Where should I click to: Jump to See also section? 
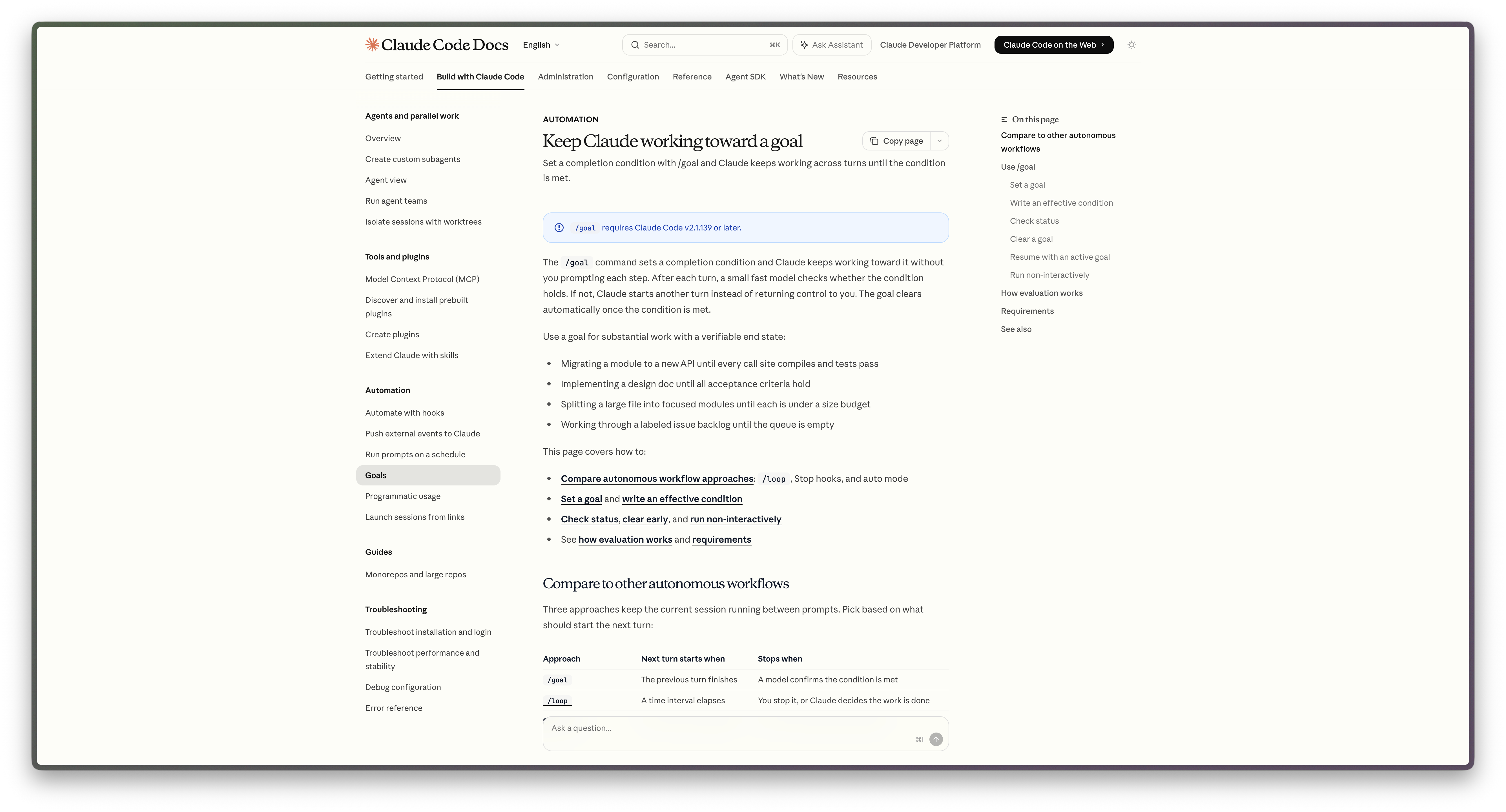pyautogui.click(x=1016, y=329)
